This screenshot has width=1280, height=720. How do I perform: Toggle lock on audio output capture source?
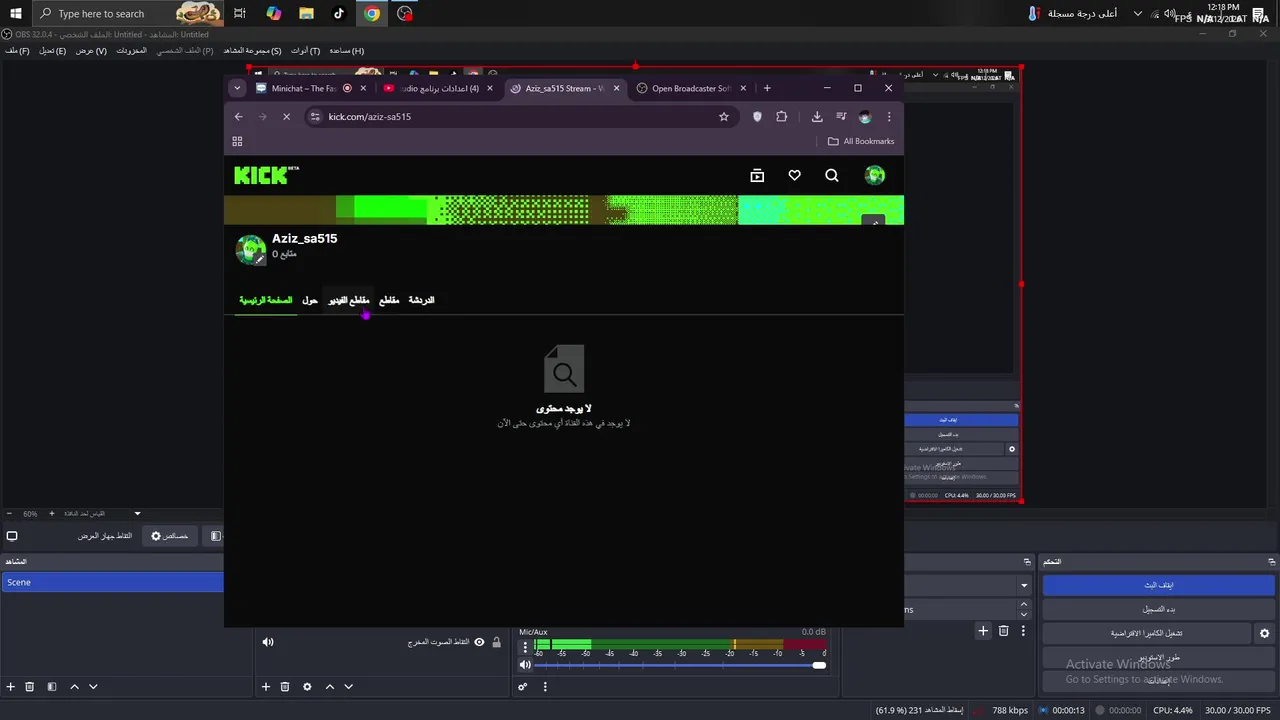tap(497, 642)
